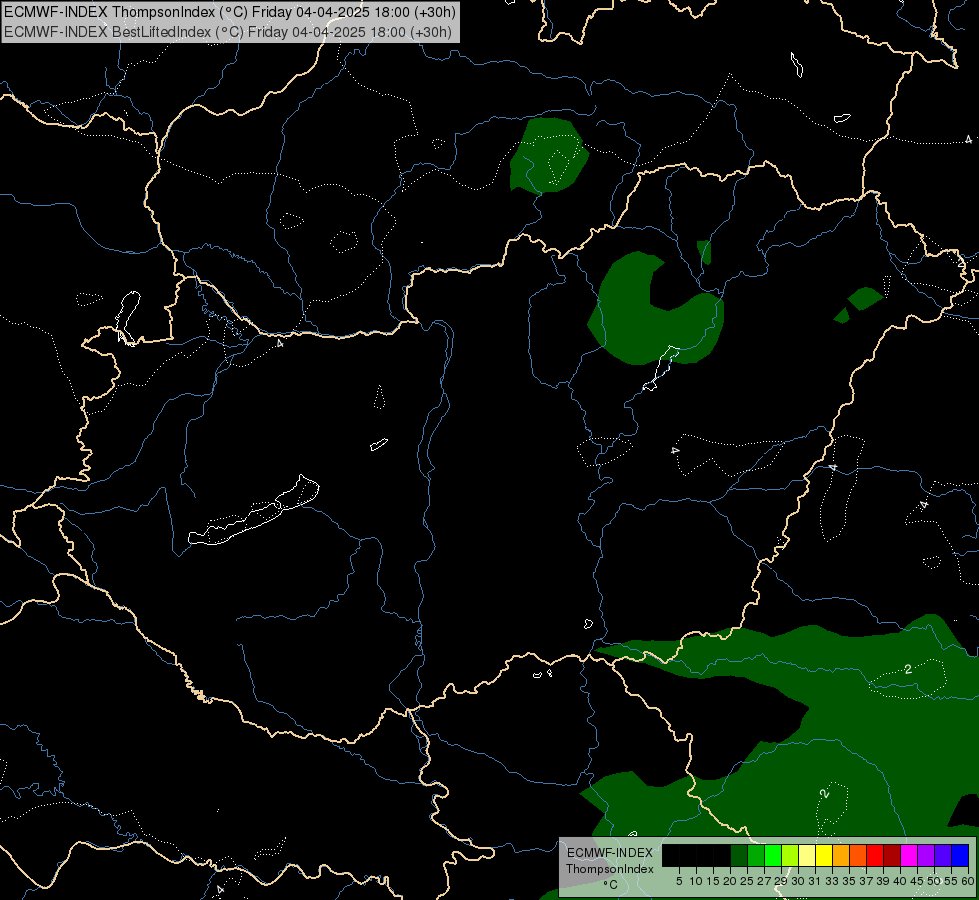Select the dark red 39–40 legend swatch
The image size is (979, 900).
point(892,855)
